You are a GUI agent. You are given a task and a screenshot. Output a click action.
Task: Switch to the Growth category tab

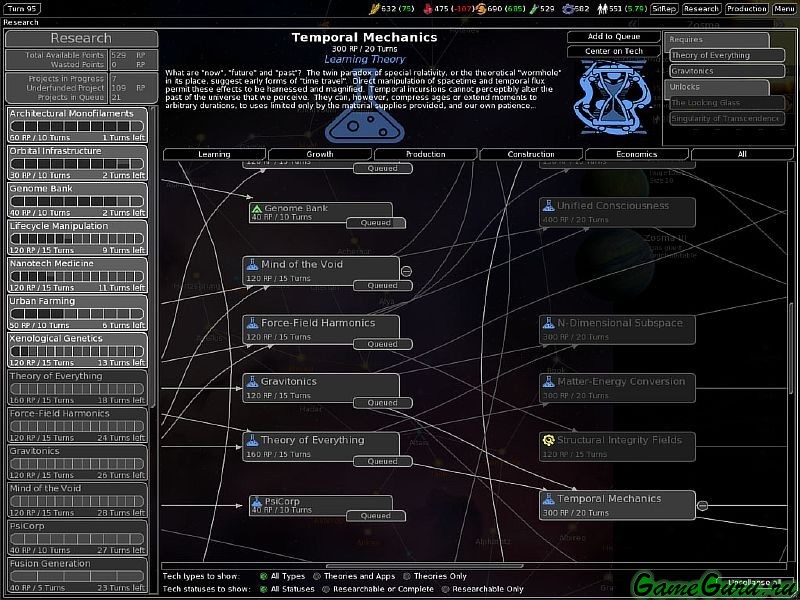[x=320, y=154]
